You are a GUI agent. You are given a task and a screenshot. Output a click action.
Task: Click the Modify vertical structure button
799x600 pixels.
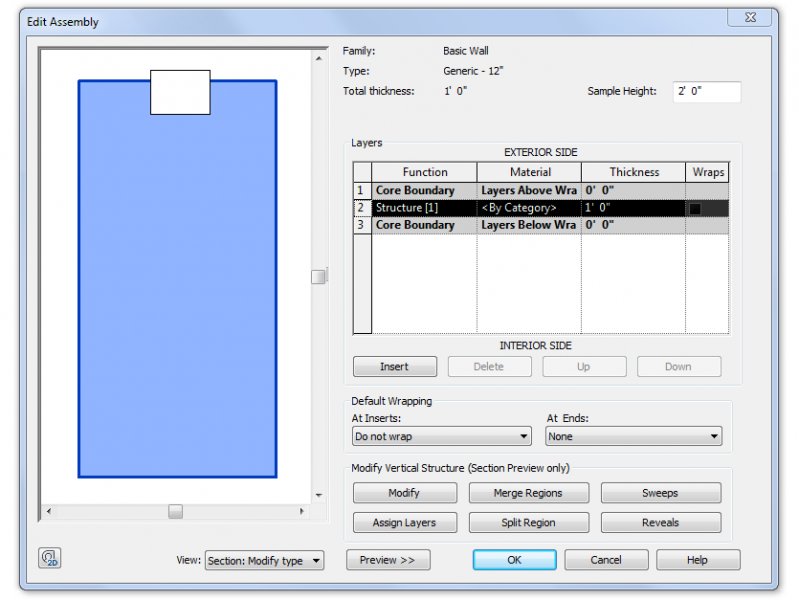point(405,493)
